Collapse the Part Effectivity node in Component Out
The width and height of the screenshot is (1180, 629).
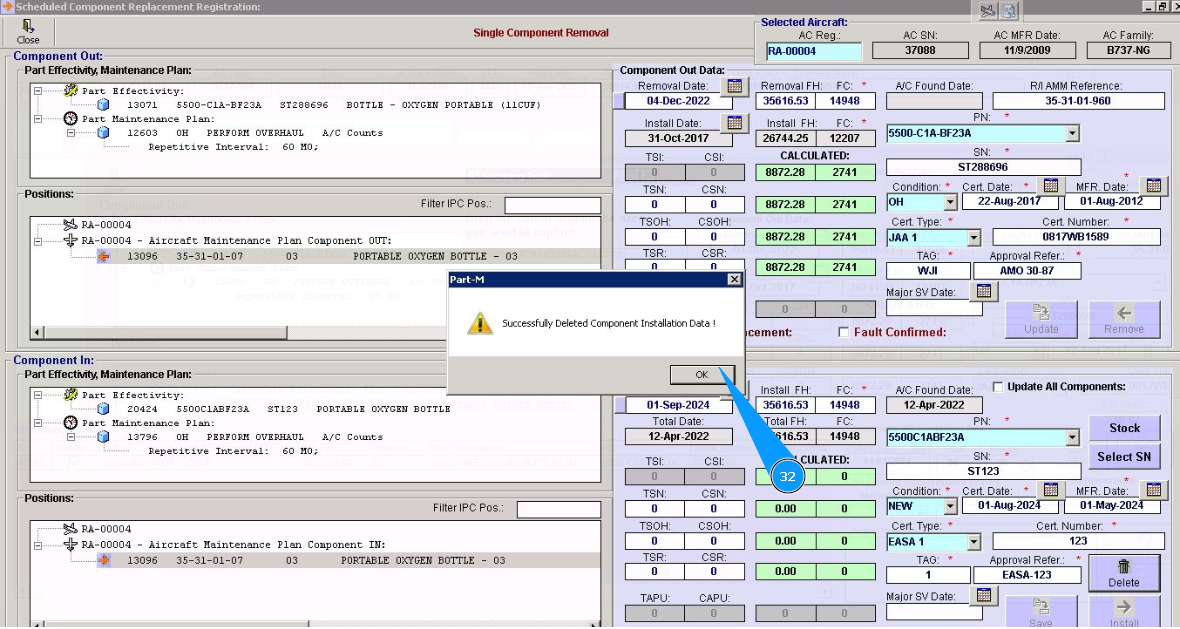click(38, 91)
